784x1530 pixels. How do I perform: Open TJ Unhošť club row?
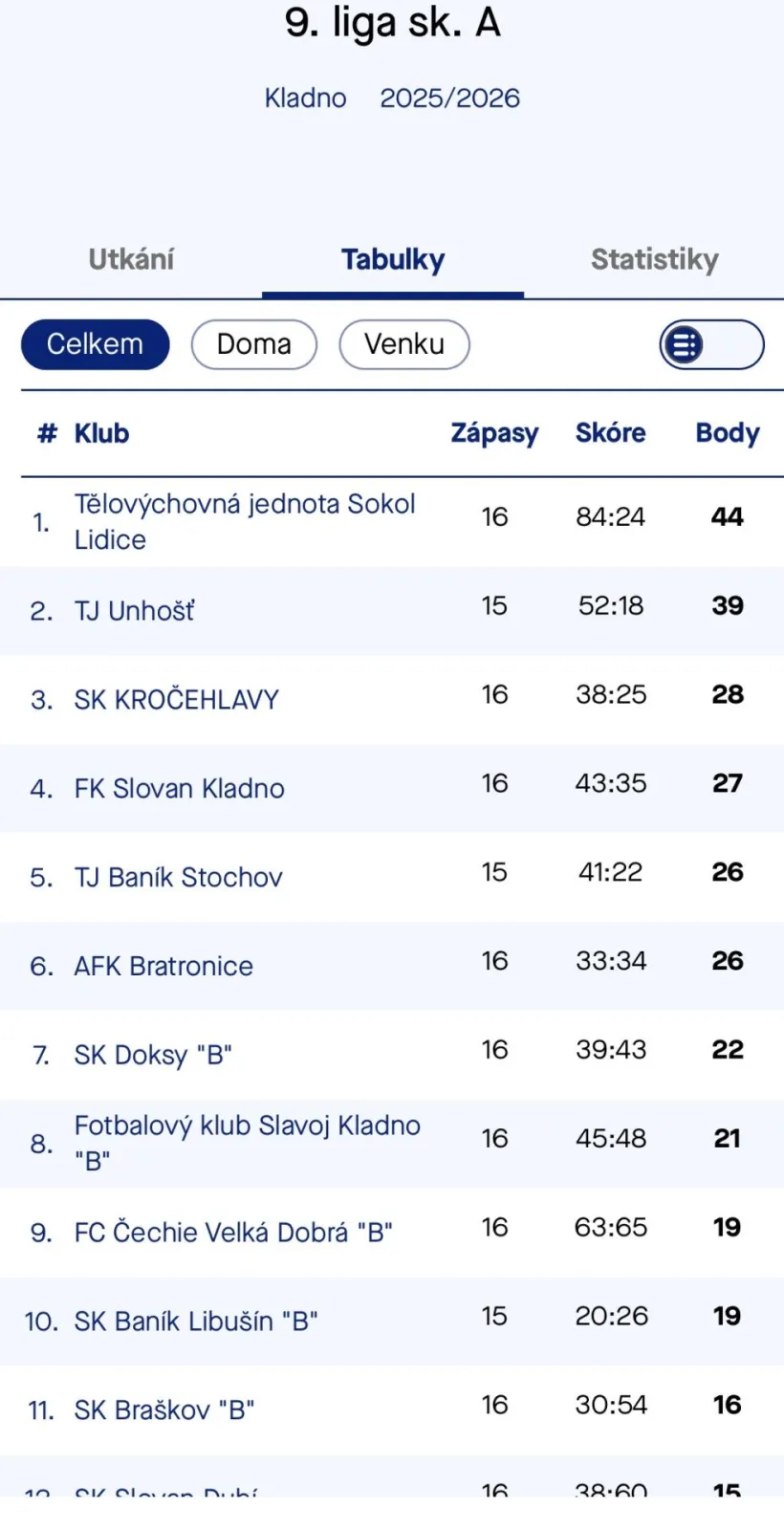coord(135,610)
